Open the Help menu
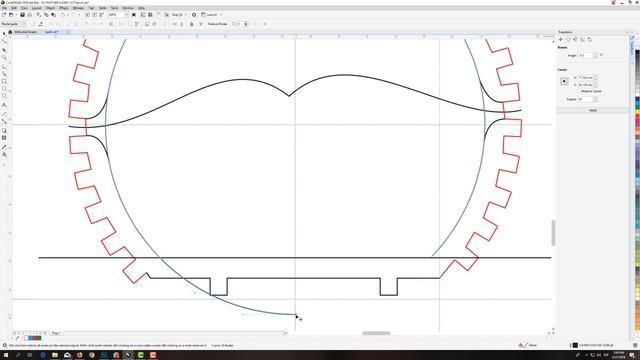 coord(141,8)
